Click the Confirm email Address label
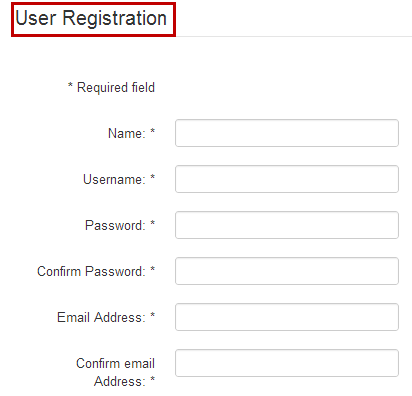The image size is (412, 396). pos(115,372)
